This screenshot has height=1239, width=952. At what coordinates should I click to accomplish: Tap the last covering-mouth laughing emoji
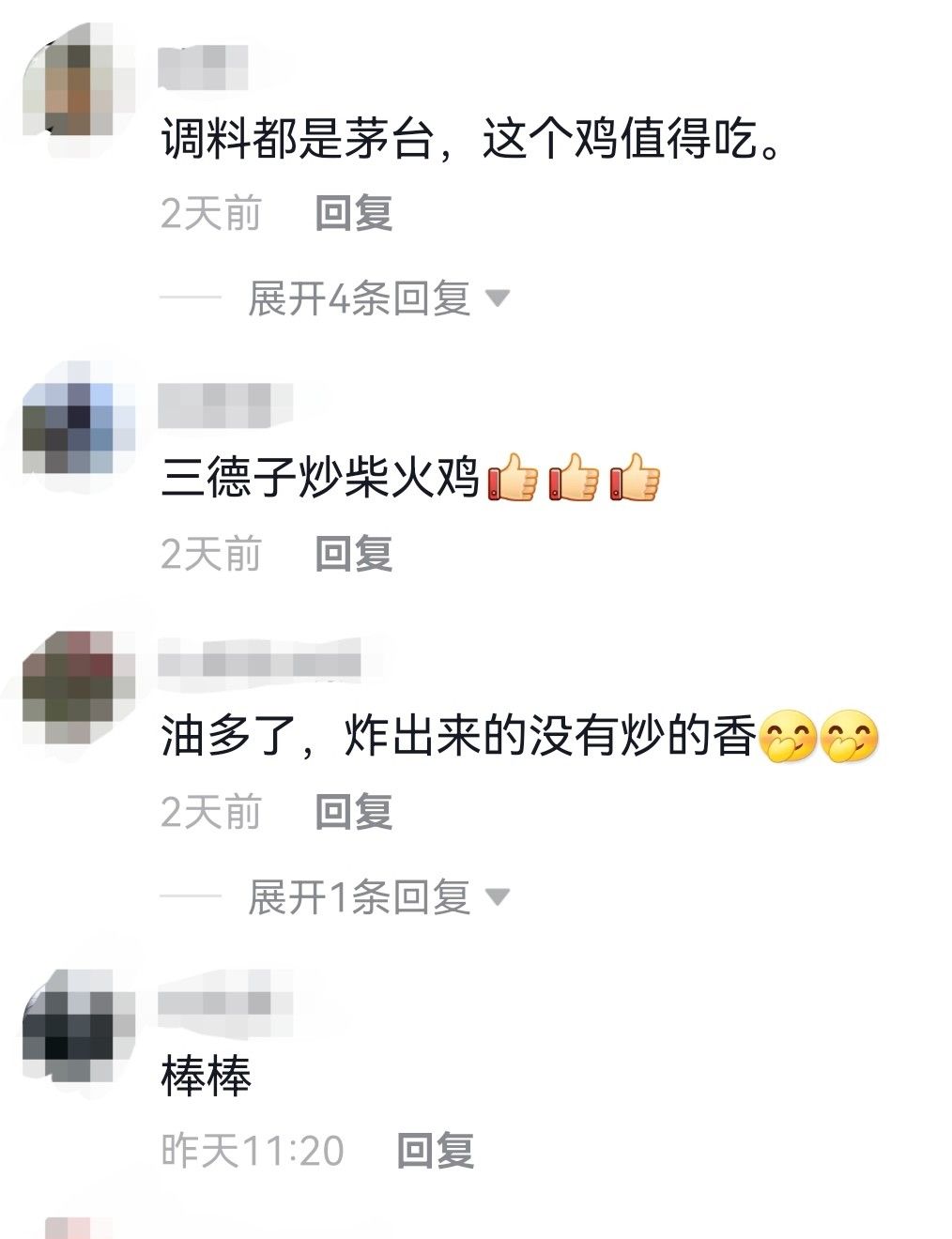pos(850,735)
